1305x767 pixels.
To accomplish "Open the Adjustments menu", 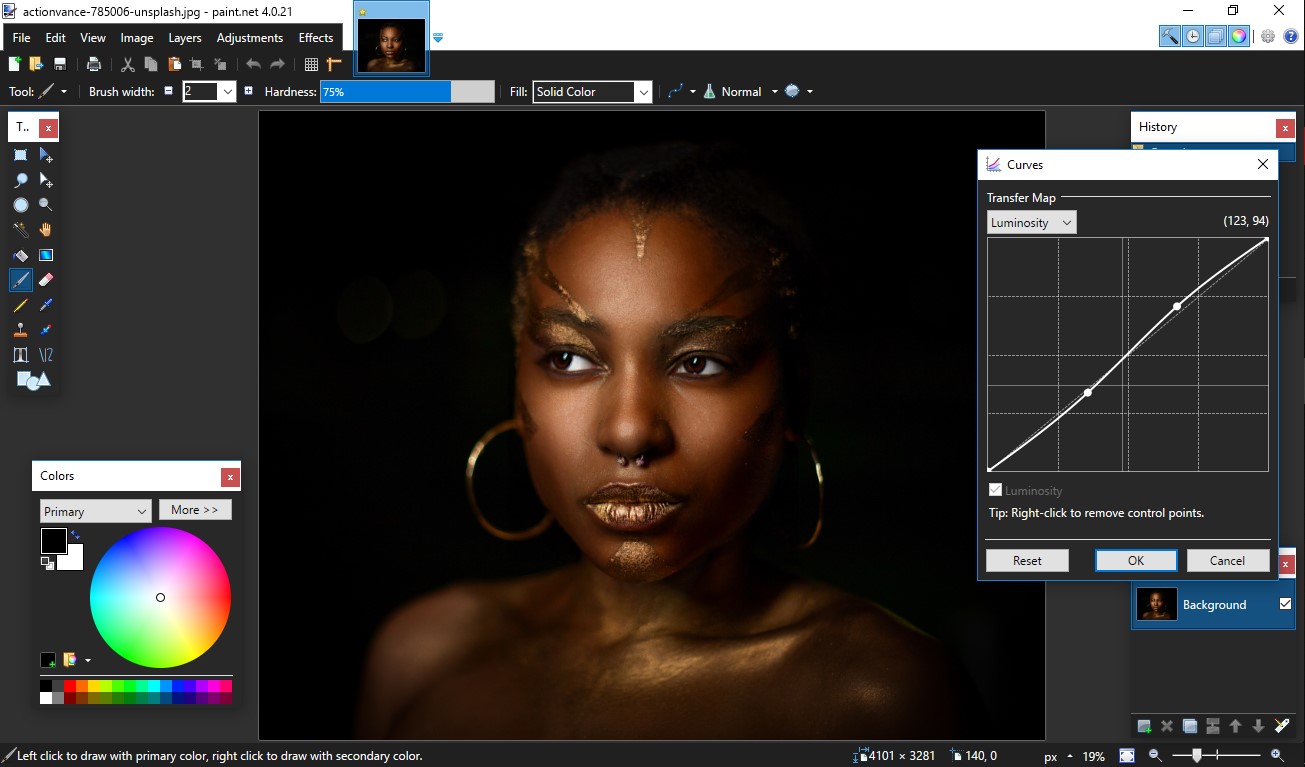I will click(x=250, y=37).
